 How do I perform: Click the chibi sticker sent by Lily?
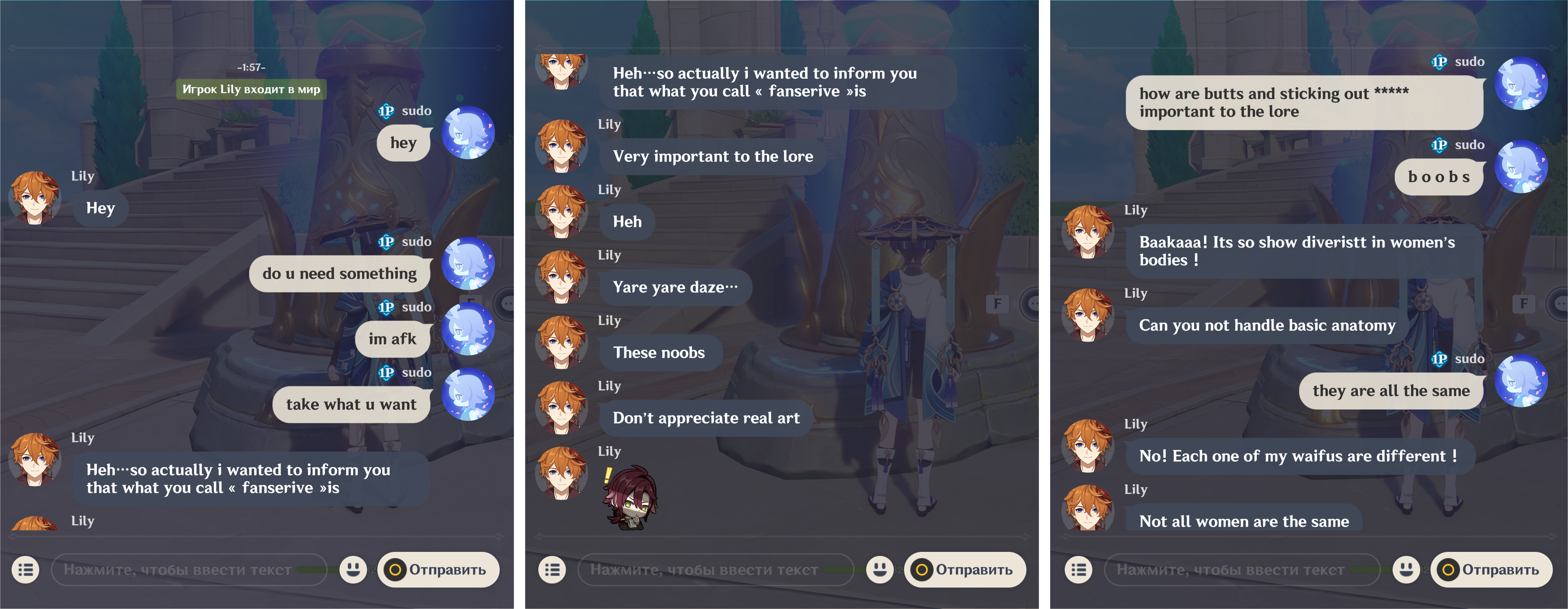[630, 497]
